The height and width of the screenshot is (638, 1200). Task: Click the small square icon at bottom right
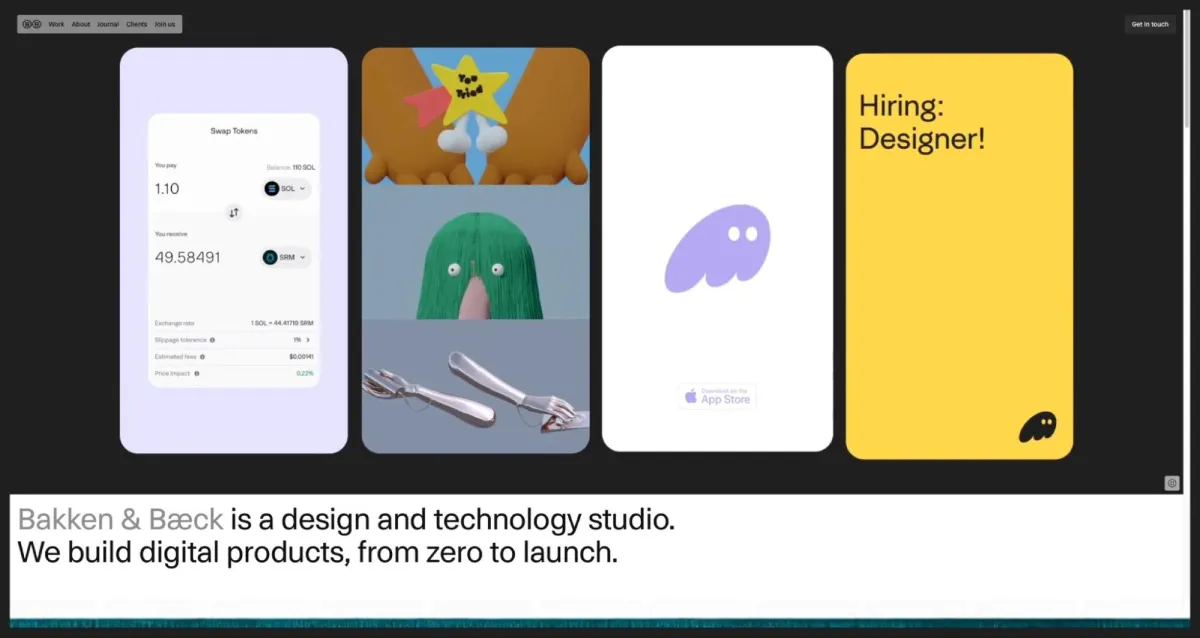coord(1172,483)
